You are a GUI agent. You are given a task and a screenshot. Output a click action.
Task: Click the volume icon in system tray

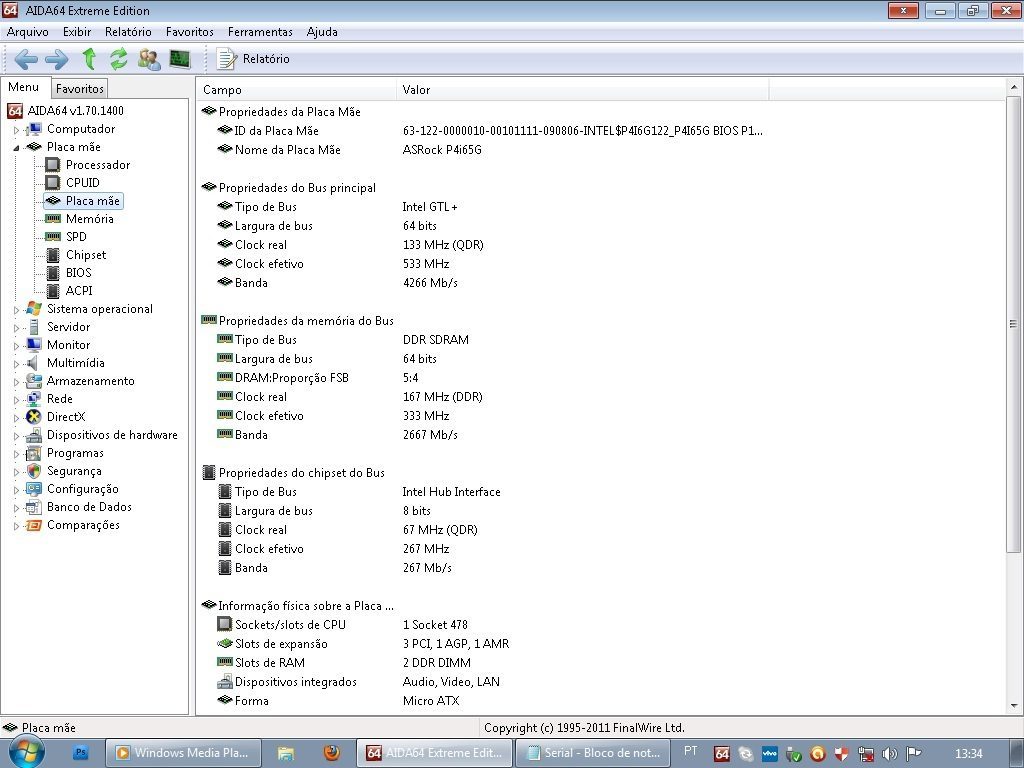[x=889, y=754]
